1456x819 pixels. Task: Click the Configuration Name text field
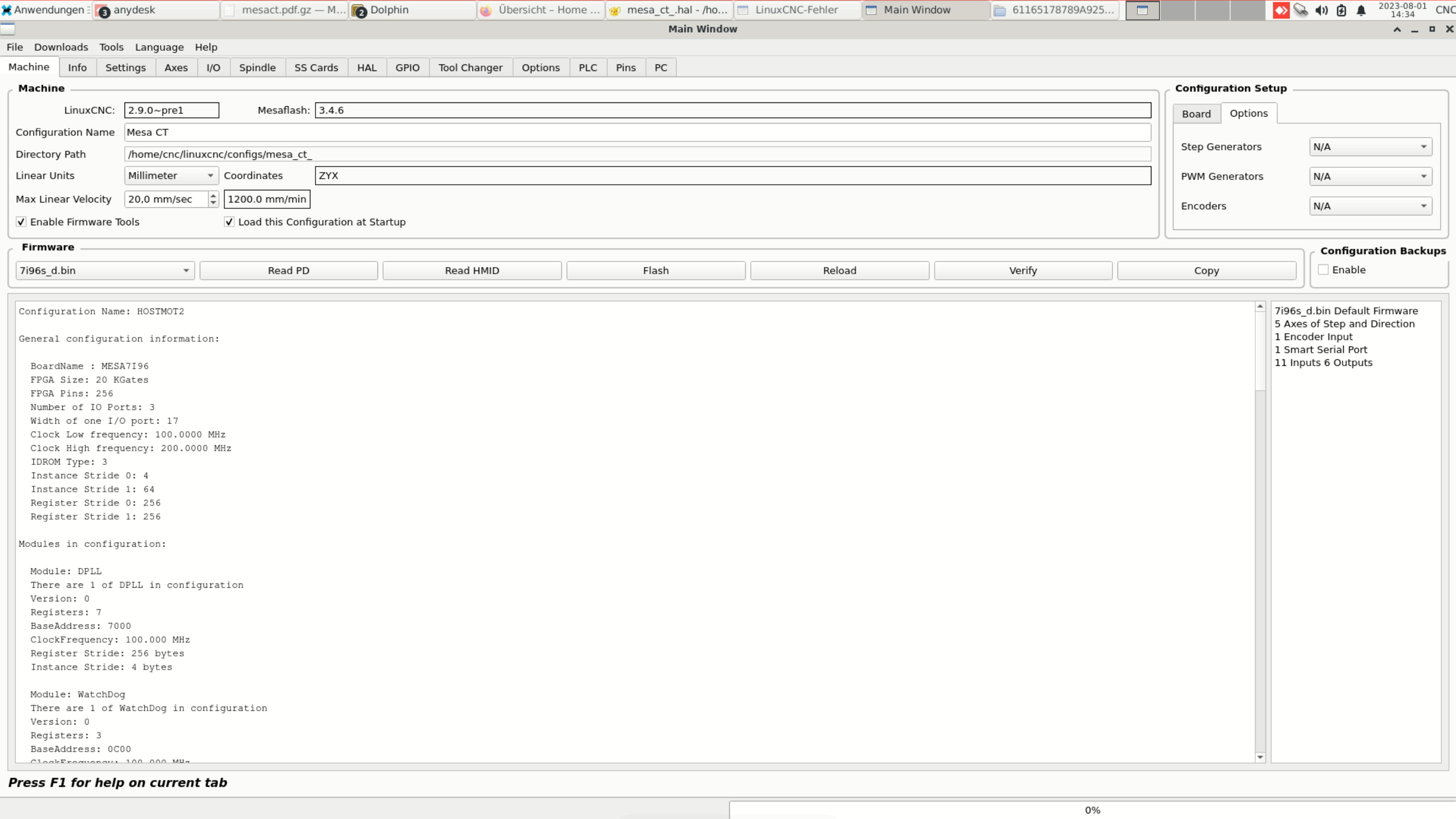(x=637, y=132)
